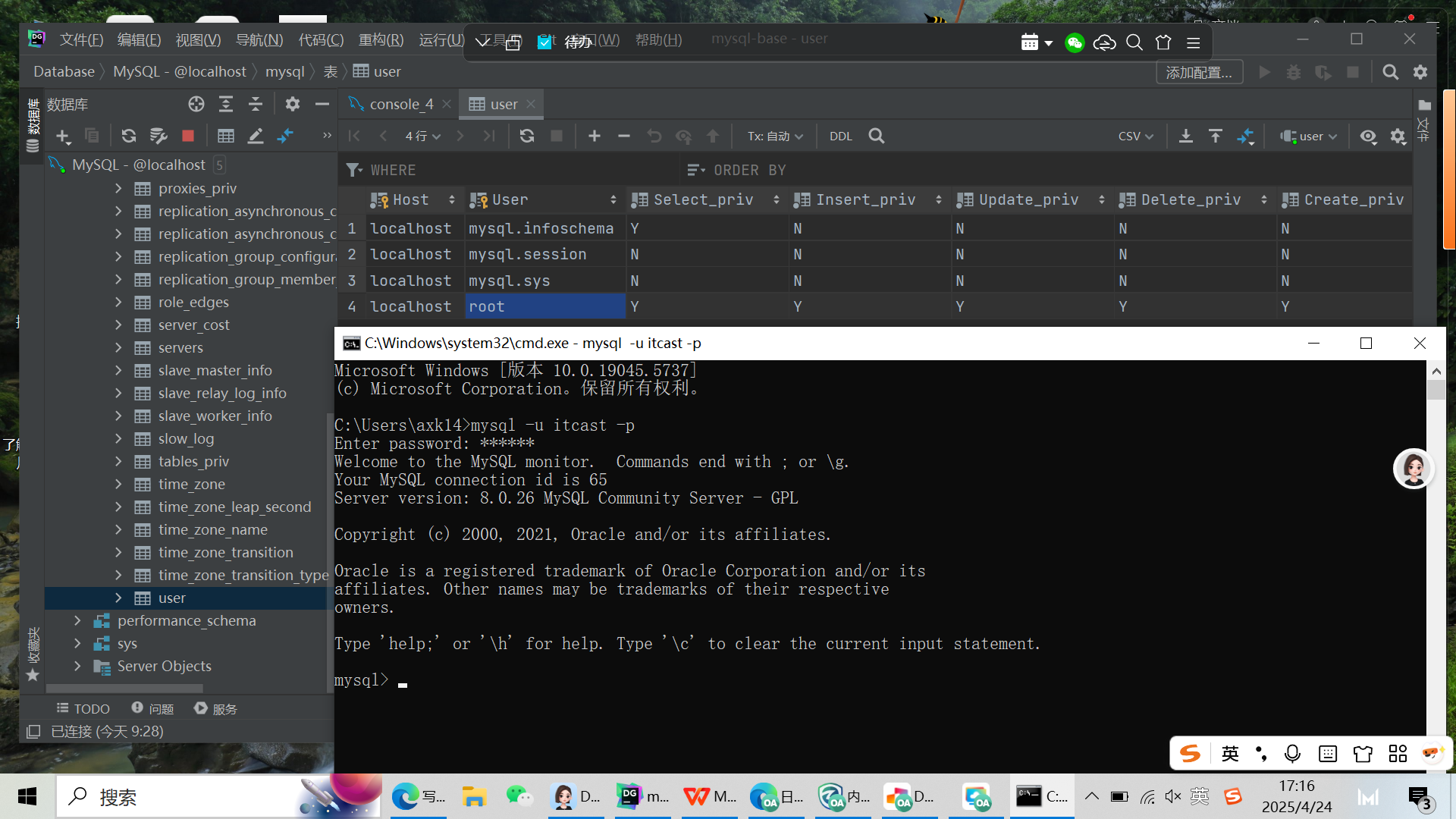The image size is (1456, 819).
Task: Toggle the eye view options icon
Action: click(x=1368, y=136)
